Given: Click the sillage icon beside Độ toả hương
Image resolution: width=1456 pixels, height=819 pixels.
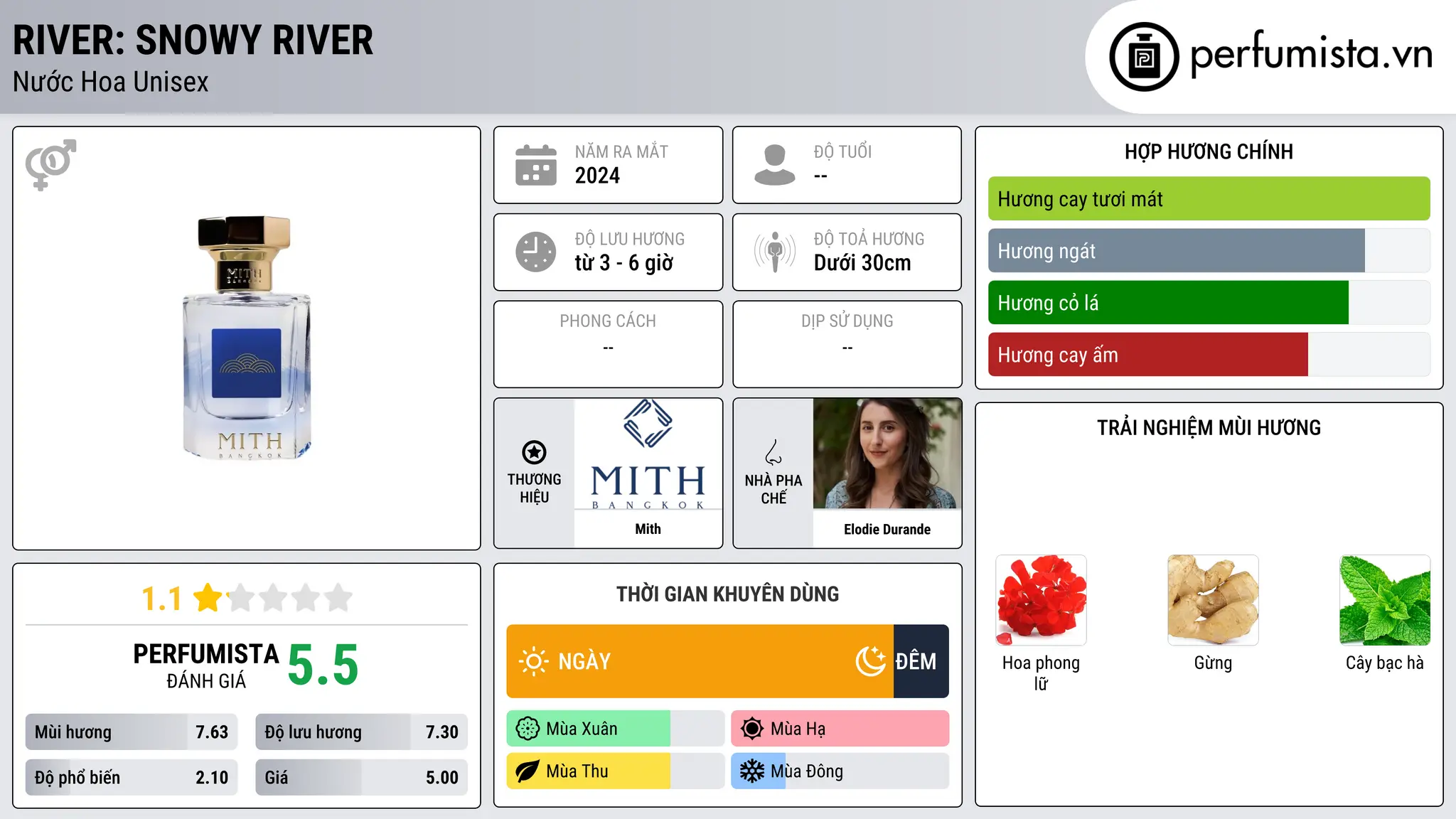Looking at the screenshot, I should [x=774, y=252].
